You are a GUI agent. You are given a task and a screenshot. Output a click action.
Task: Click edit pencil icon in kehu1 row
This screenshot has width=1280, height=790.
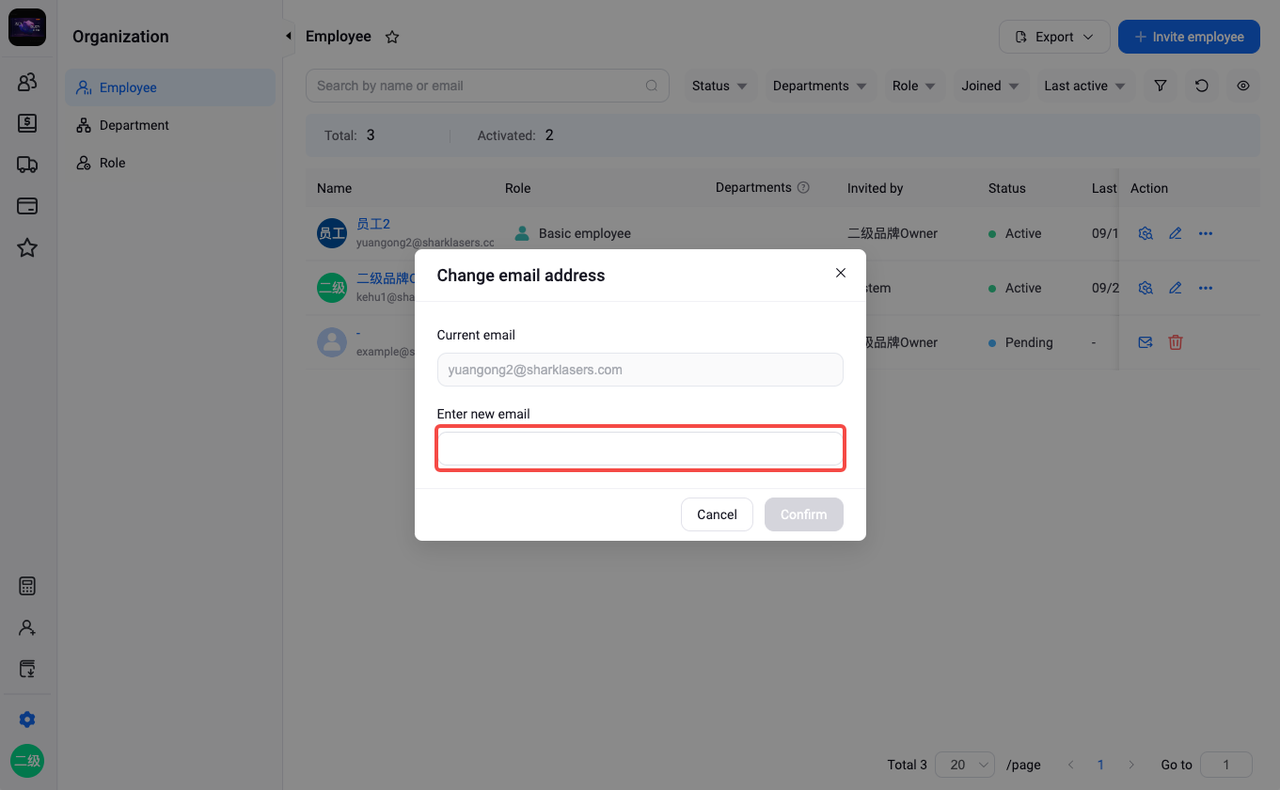[1175, 288]
